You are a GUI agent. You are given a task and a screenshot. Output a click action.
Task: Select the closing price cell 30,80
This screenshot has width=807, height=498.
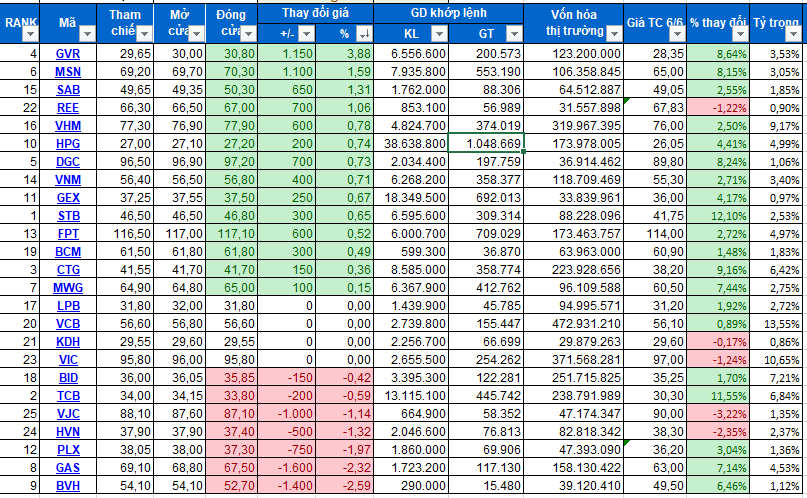click(x=232, y=54)
